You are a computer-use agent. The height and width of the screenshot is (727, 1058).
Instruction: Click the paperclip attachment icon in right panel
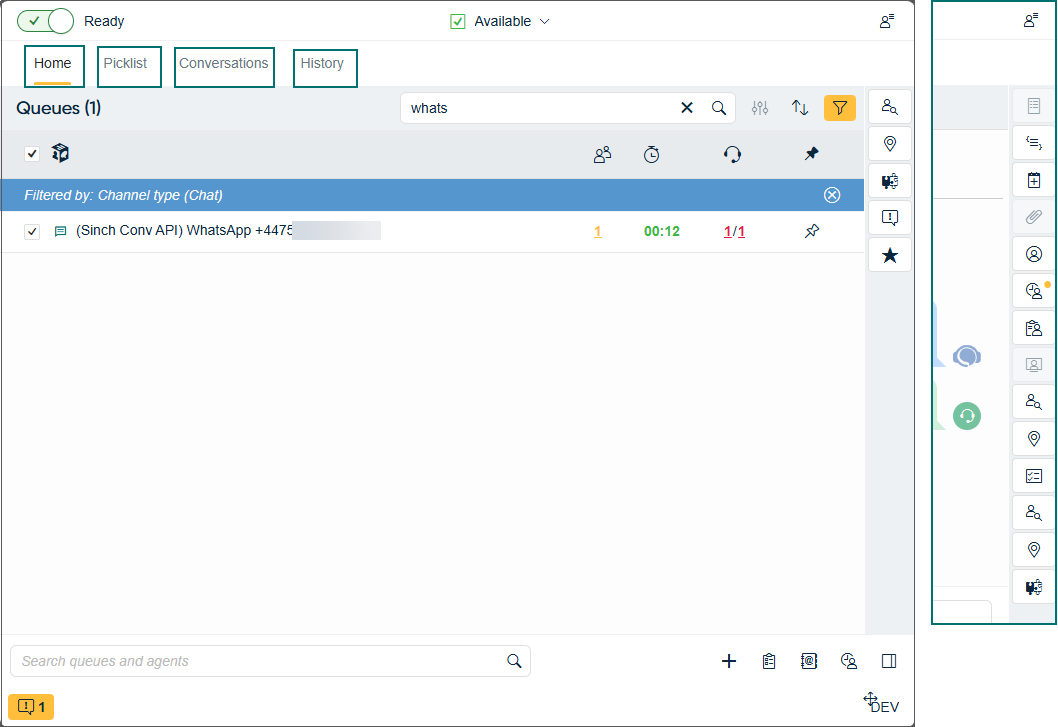pos(1033,217)
